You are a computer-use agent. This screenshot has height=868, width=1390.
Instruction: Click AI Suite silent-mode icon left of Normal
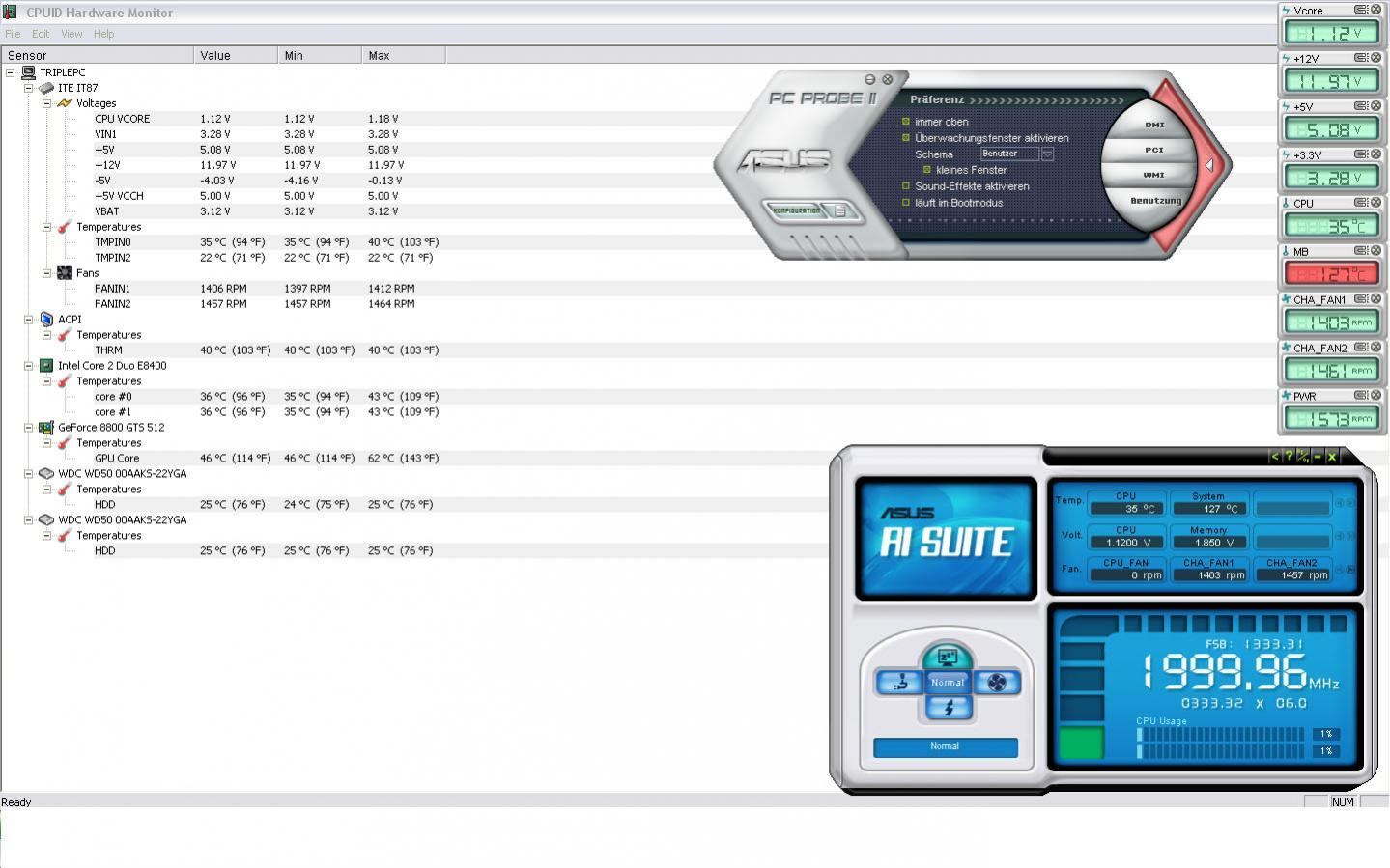899,683
